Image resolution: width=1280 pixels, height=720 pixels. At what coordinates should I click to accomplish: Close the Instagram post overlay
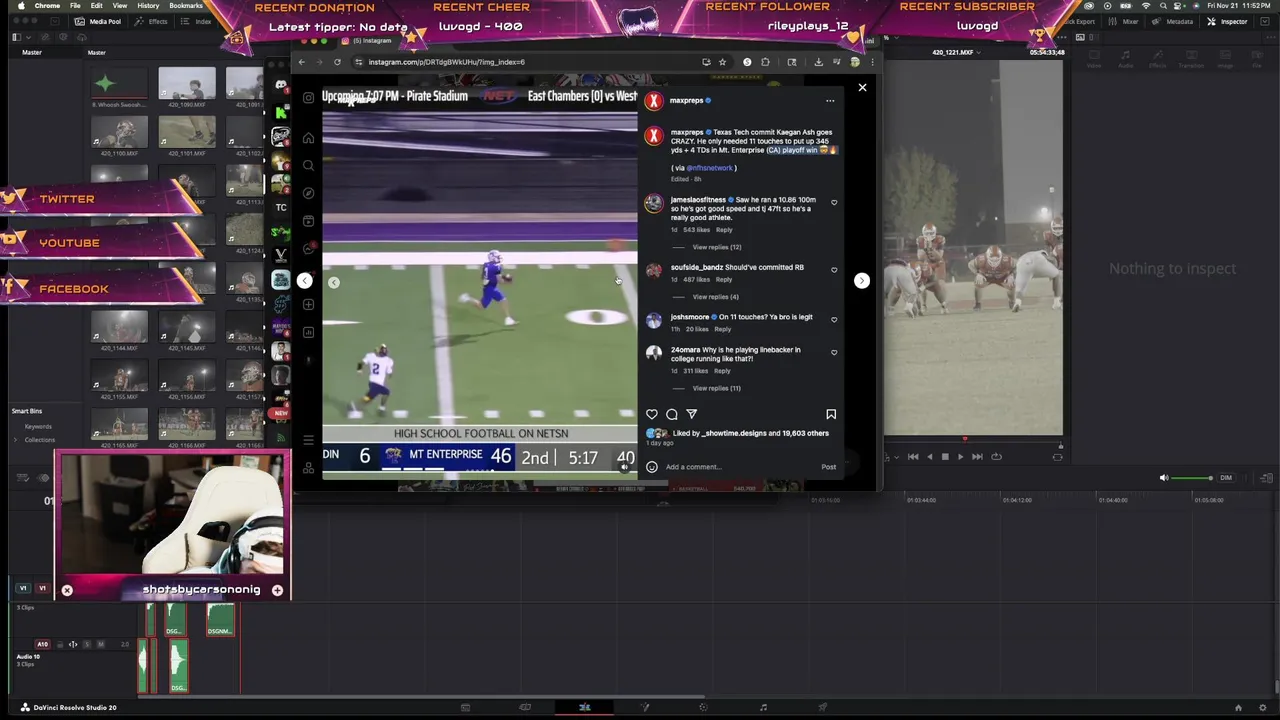(862, 88)
